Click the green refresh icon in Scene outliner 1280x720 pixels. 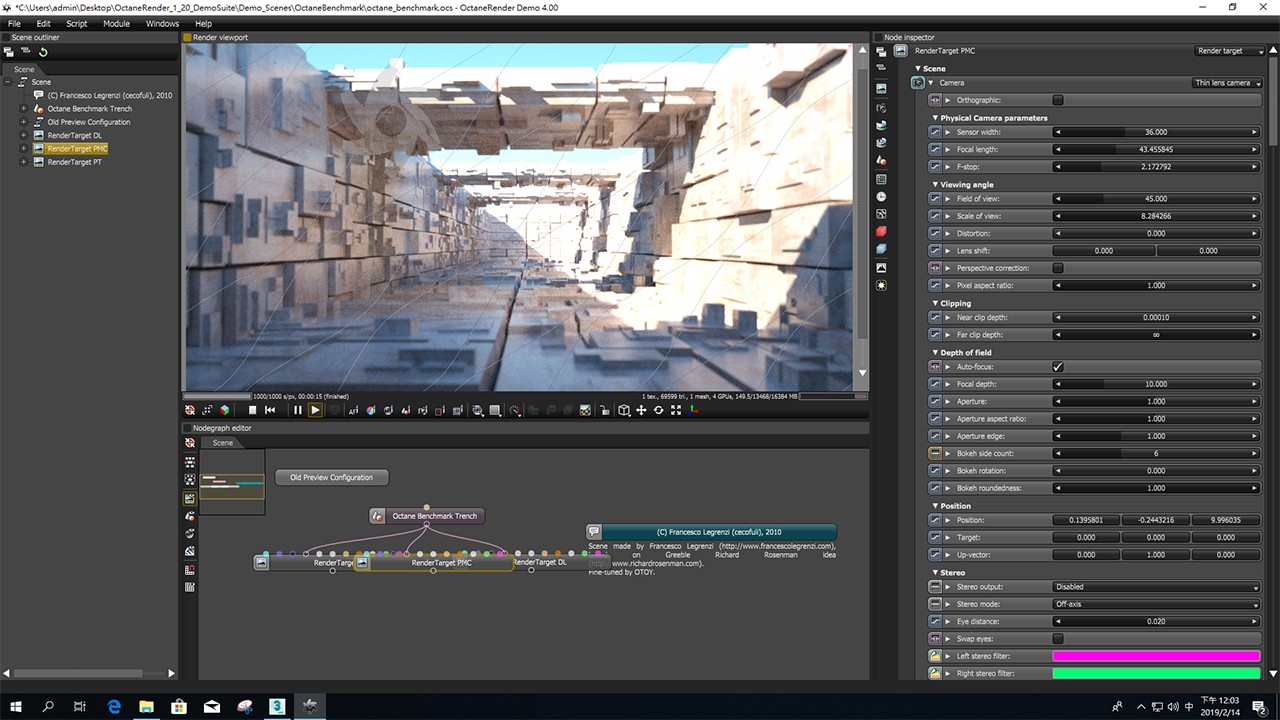pos(43,52)
